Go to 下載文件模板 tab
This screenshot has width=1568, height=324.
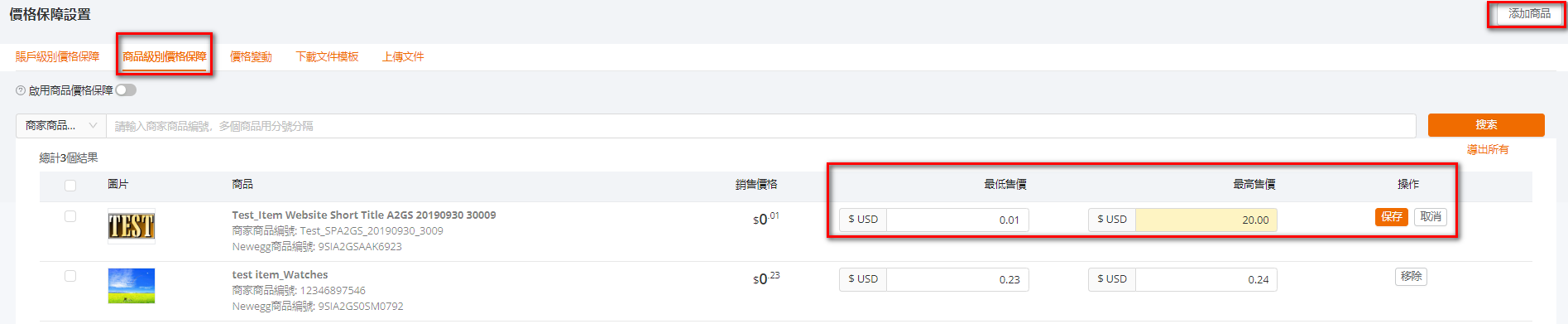(327, 56)
